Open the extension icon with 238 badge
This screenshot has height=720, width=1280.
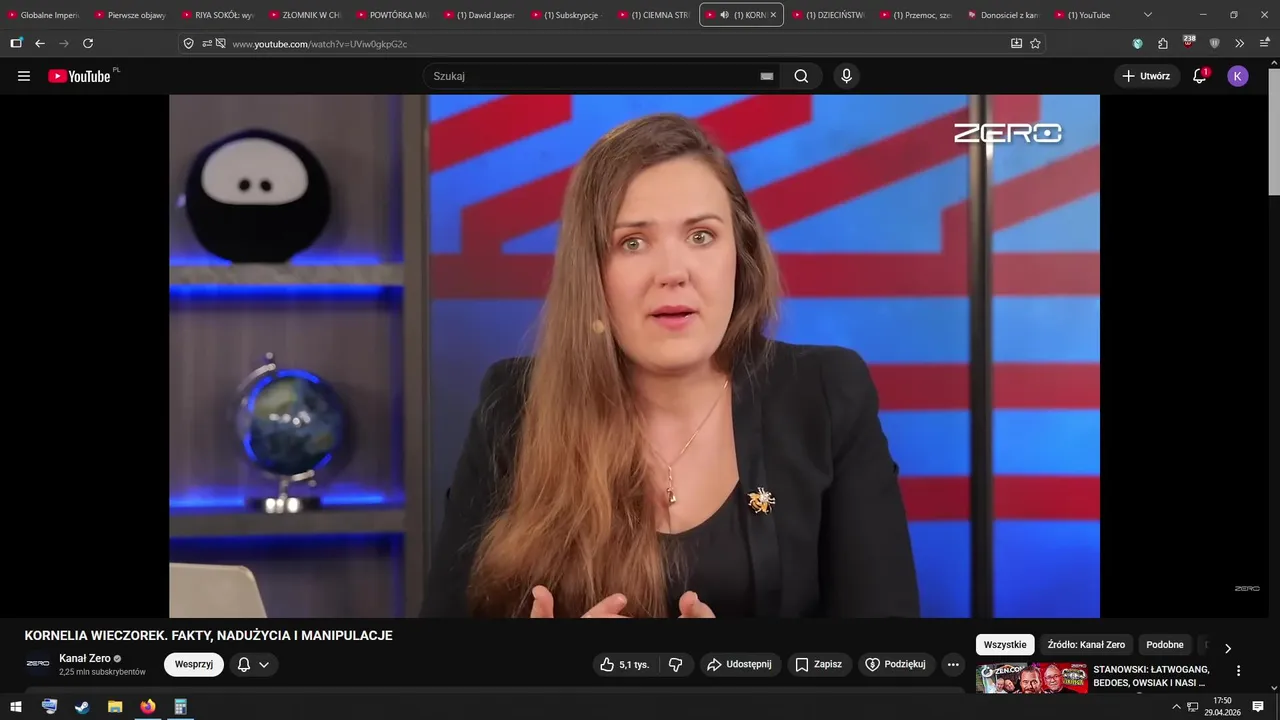[1188, 42]
